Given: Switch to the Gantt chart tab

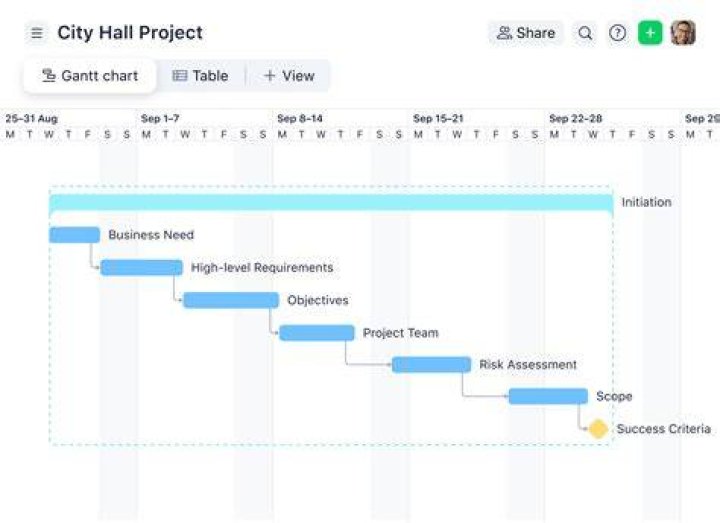Looking at the screenshot, I should [90, 76].
